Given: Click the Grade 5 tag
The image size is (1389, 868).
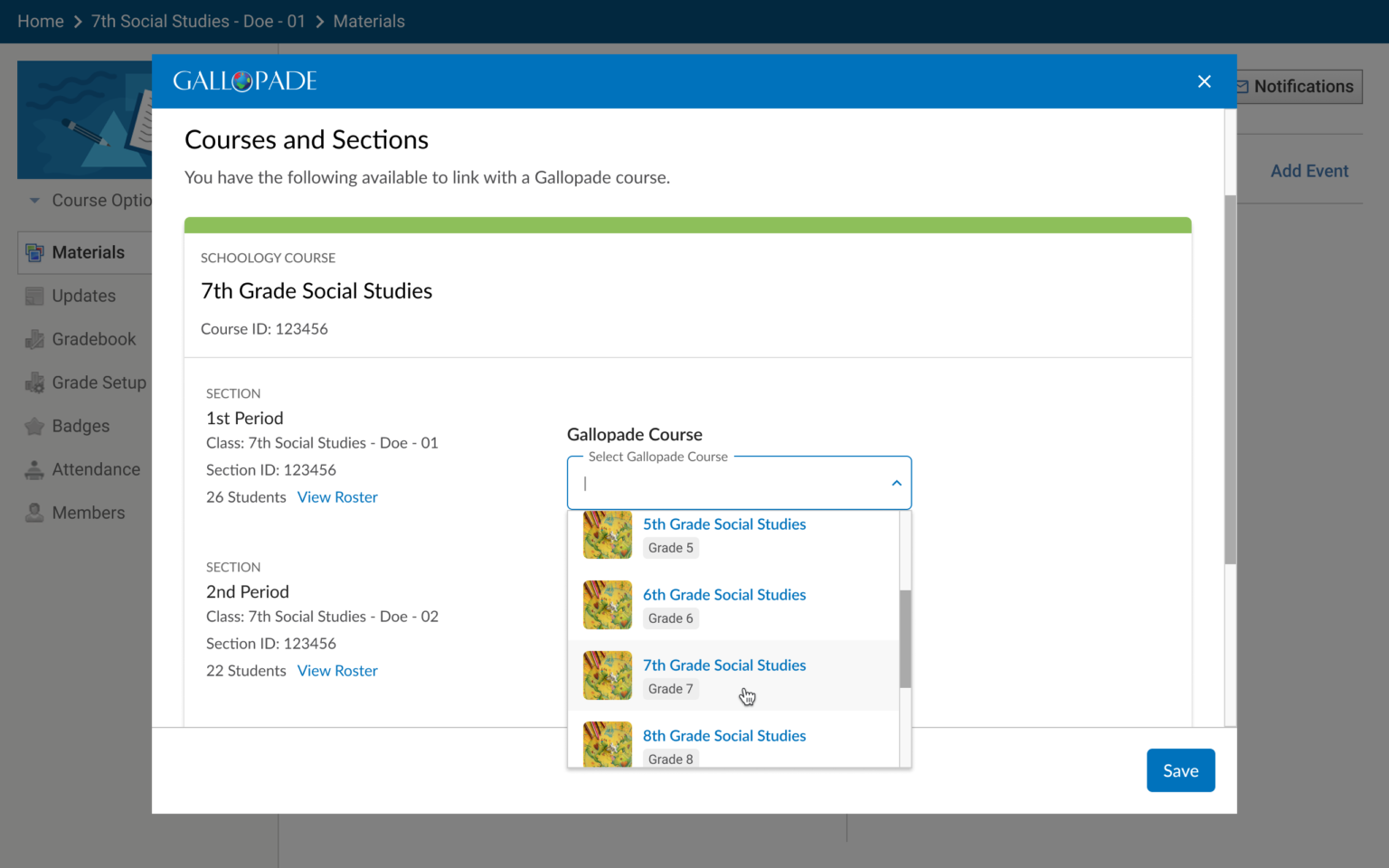Looking at the screenshot, I should pyautogui.click(x=671, y=548).
